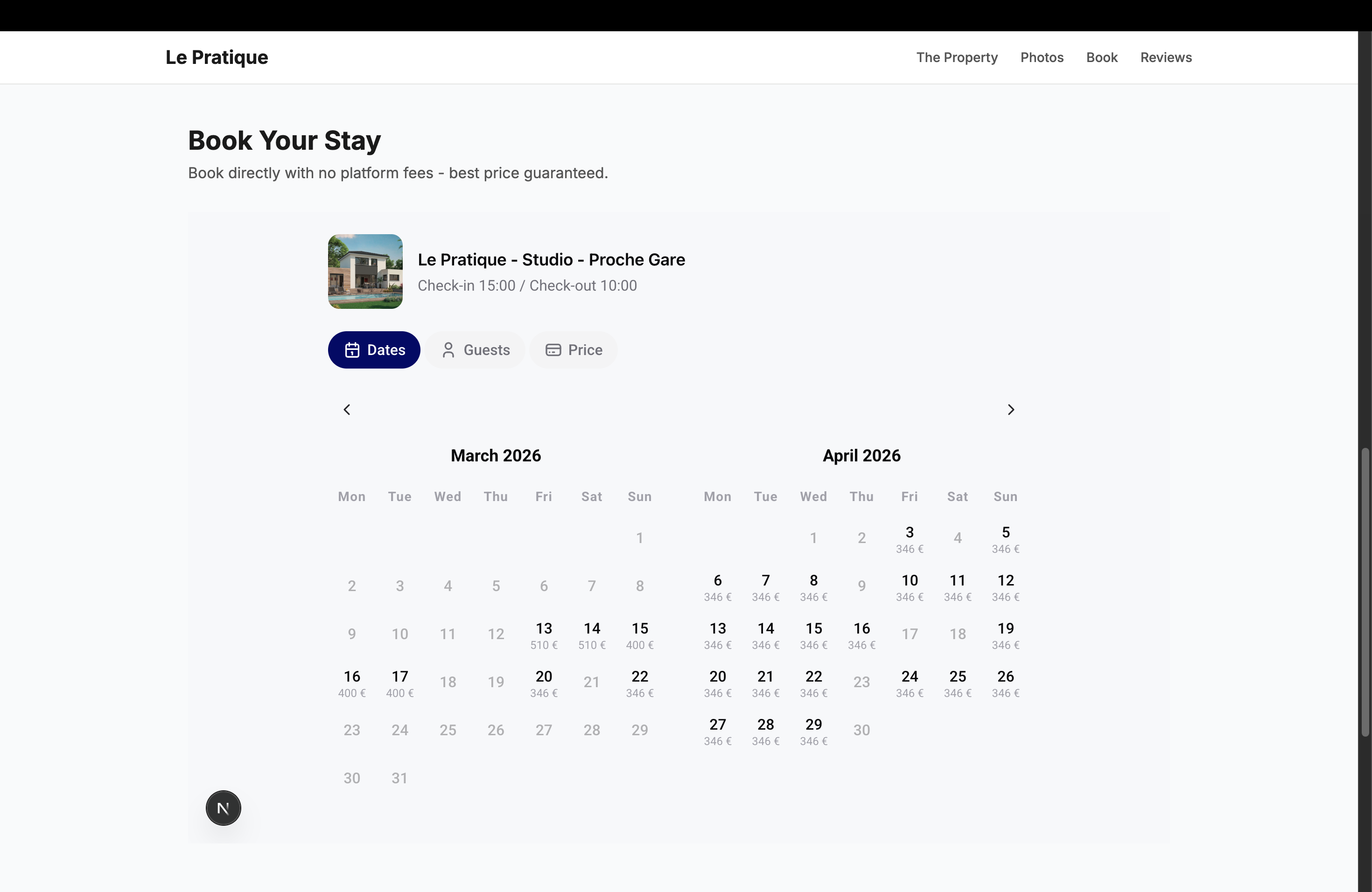Click the Check-in 15:00 / Check-out 10:00 text
This screenshot has width=1372, height=892.
[x=527, y=286]
